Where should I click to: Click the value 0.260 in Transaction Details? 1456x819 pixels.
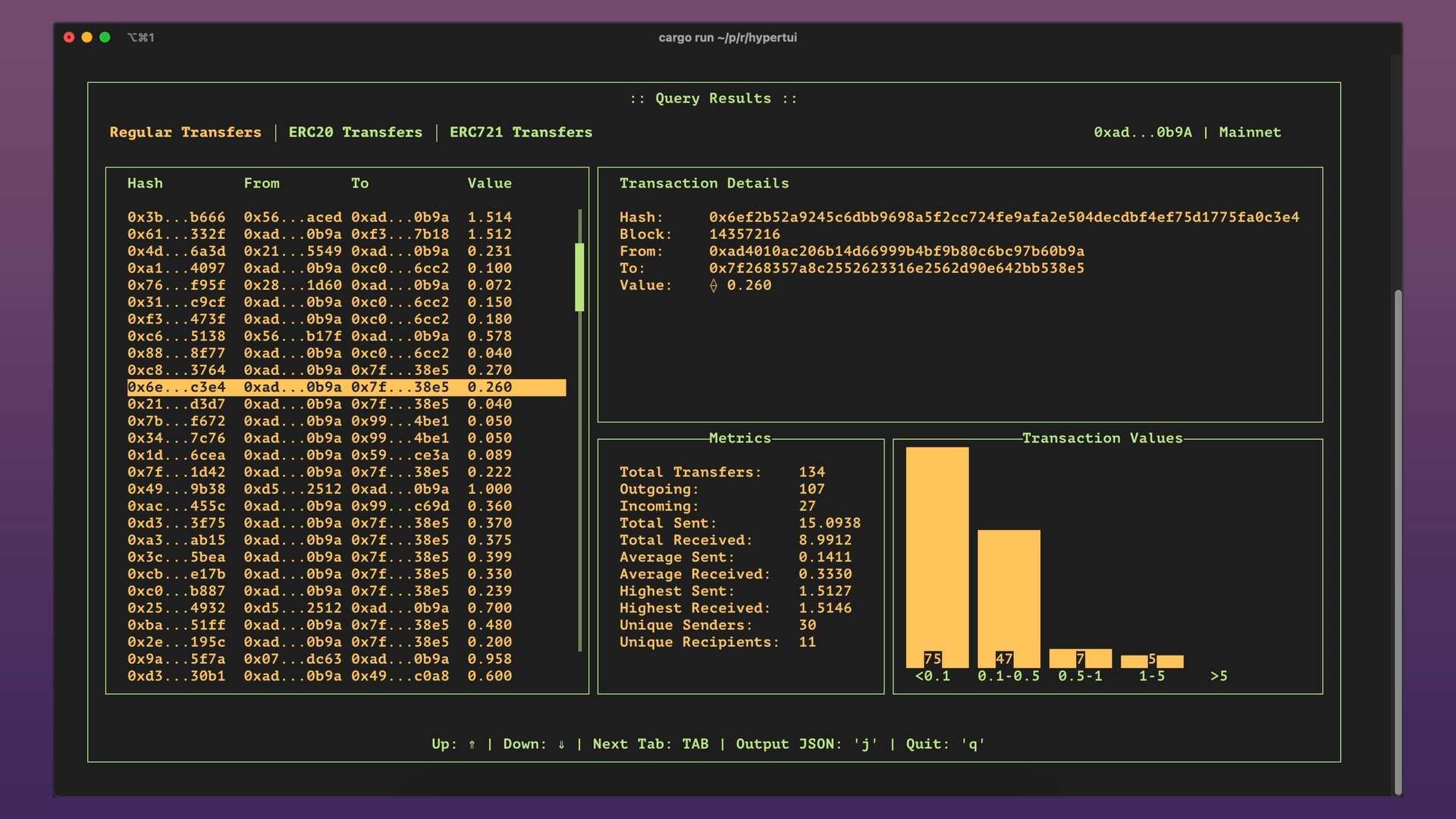point(741,285)
